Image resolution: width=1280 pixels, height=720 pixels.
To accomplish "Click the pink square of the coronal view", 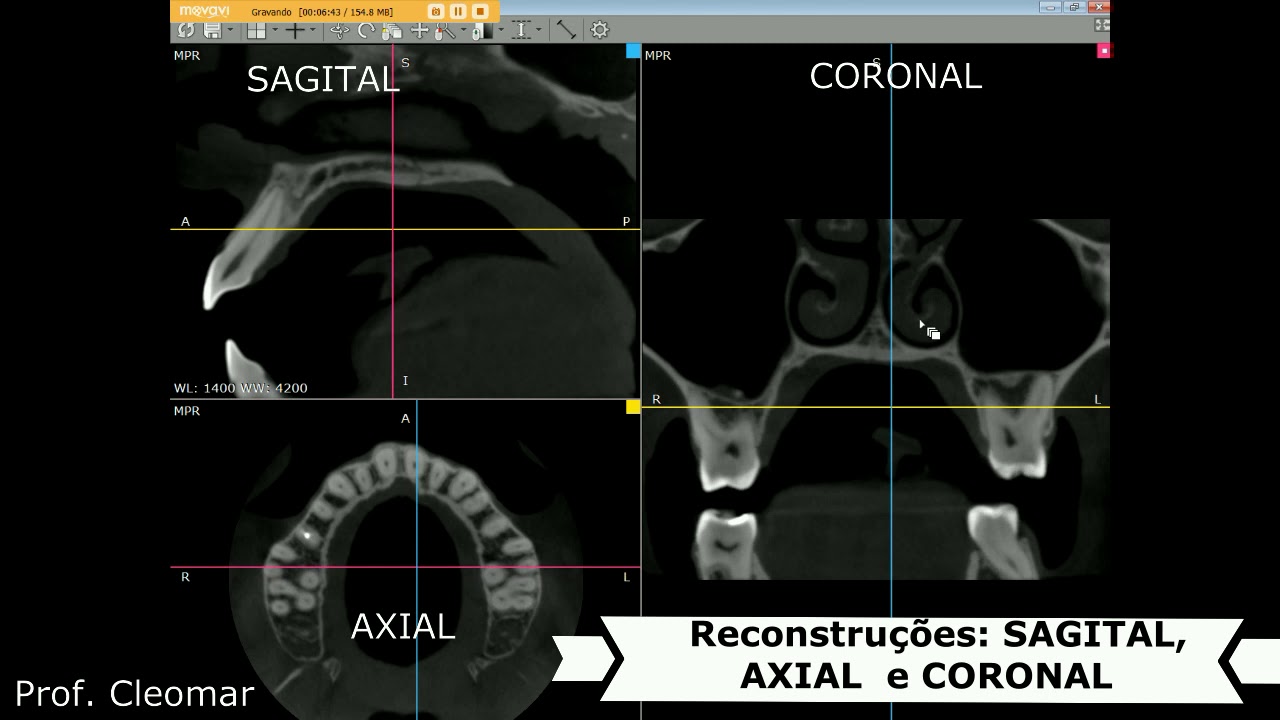I will pos(1104,51).
